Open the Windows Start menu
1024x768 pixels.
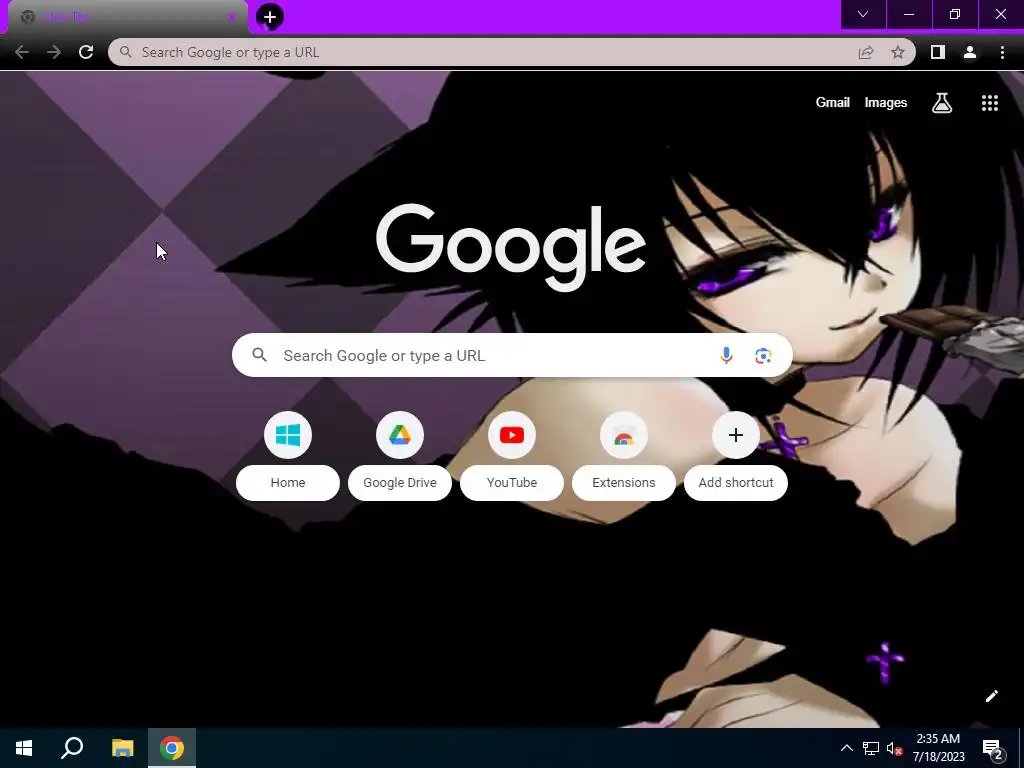click(24, 748)
